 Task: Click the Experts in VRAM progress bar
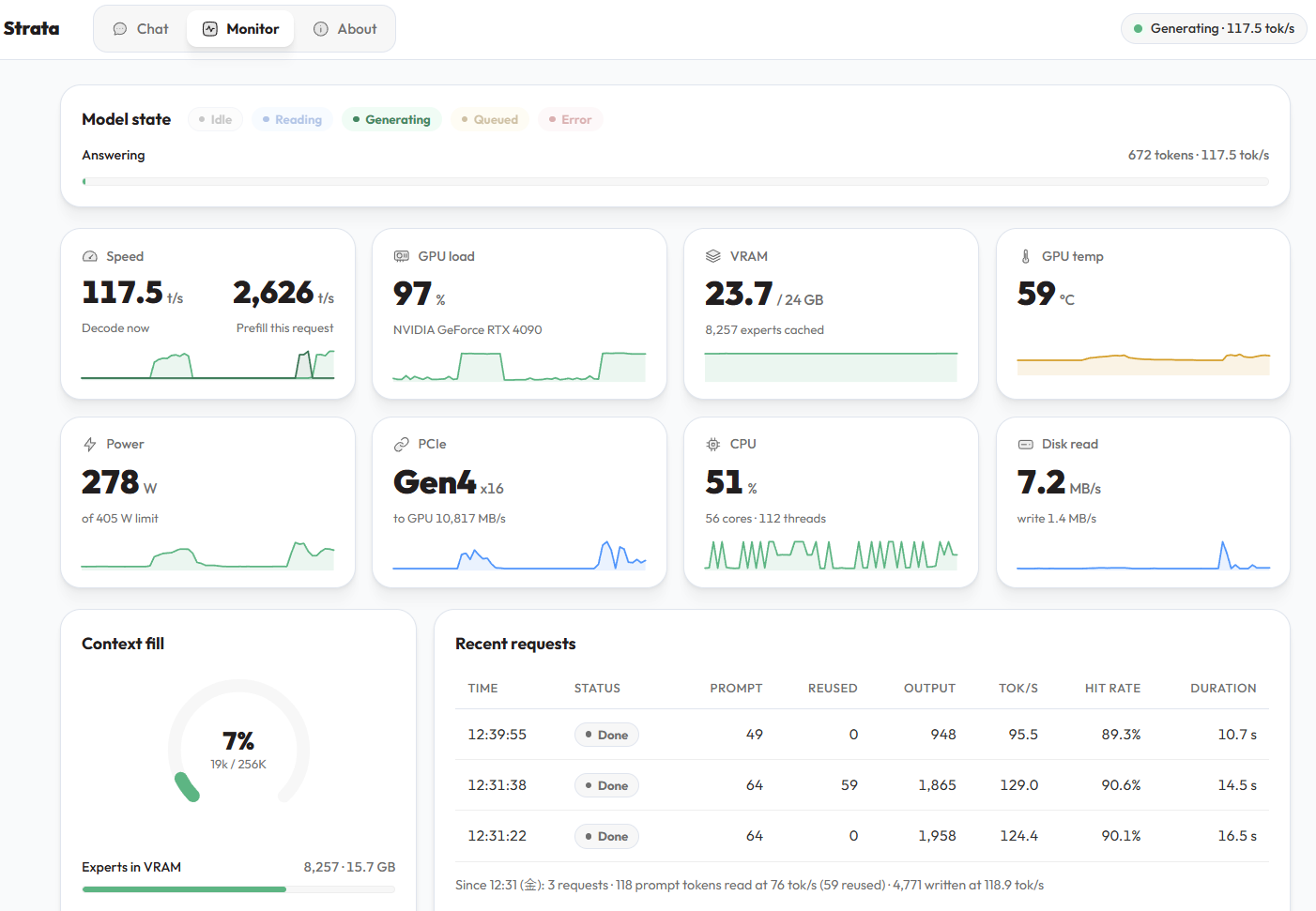pyautogui.click(x=238, y=888)
